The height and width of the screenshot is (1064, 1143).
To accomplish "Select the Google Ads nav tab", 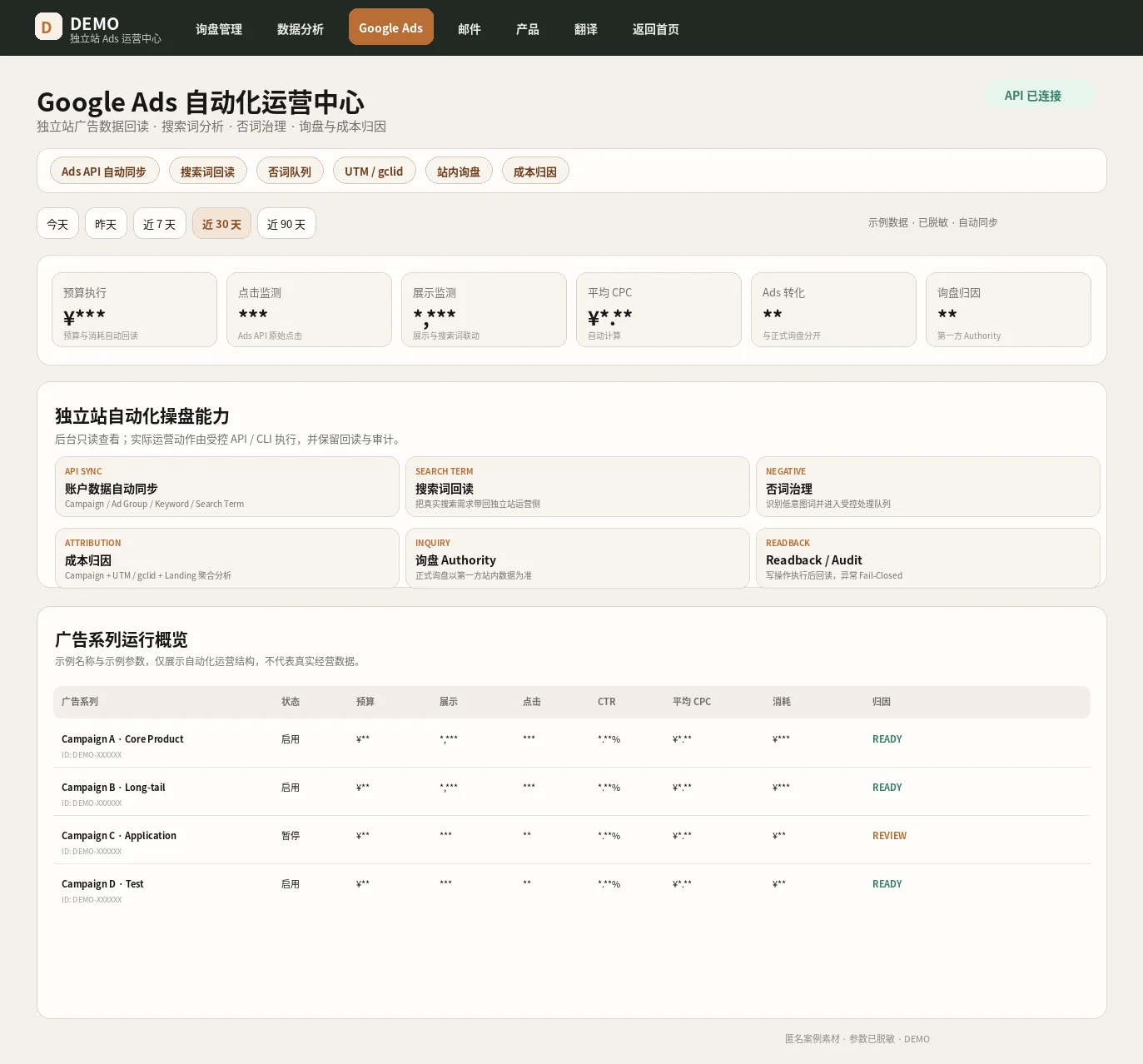I will click(x=391, y=27).
